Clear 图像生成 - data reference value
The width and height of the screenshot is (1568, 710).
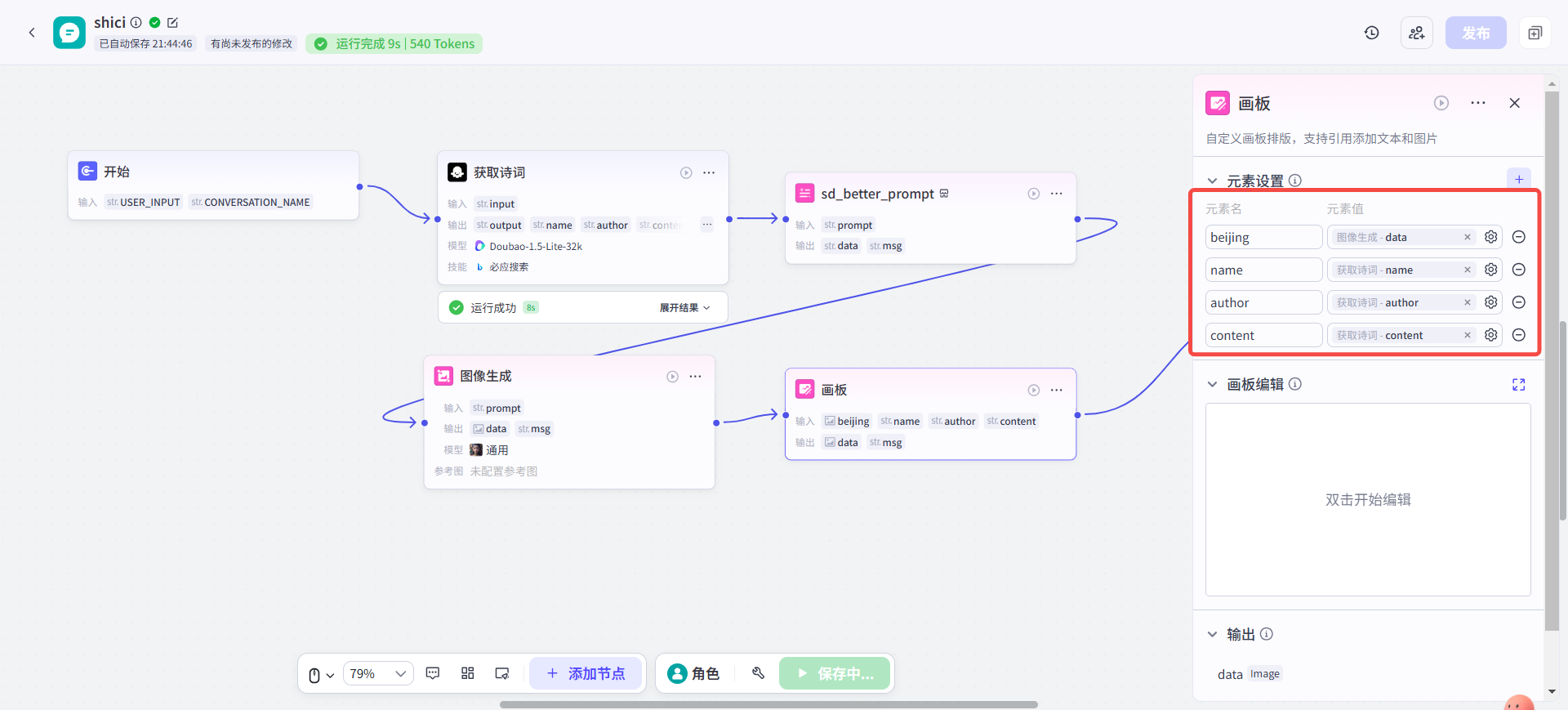pyautogui.click(x=1468, y=237)
